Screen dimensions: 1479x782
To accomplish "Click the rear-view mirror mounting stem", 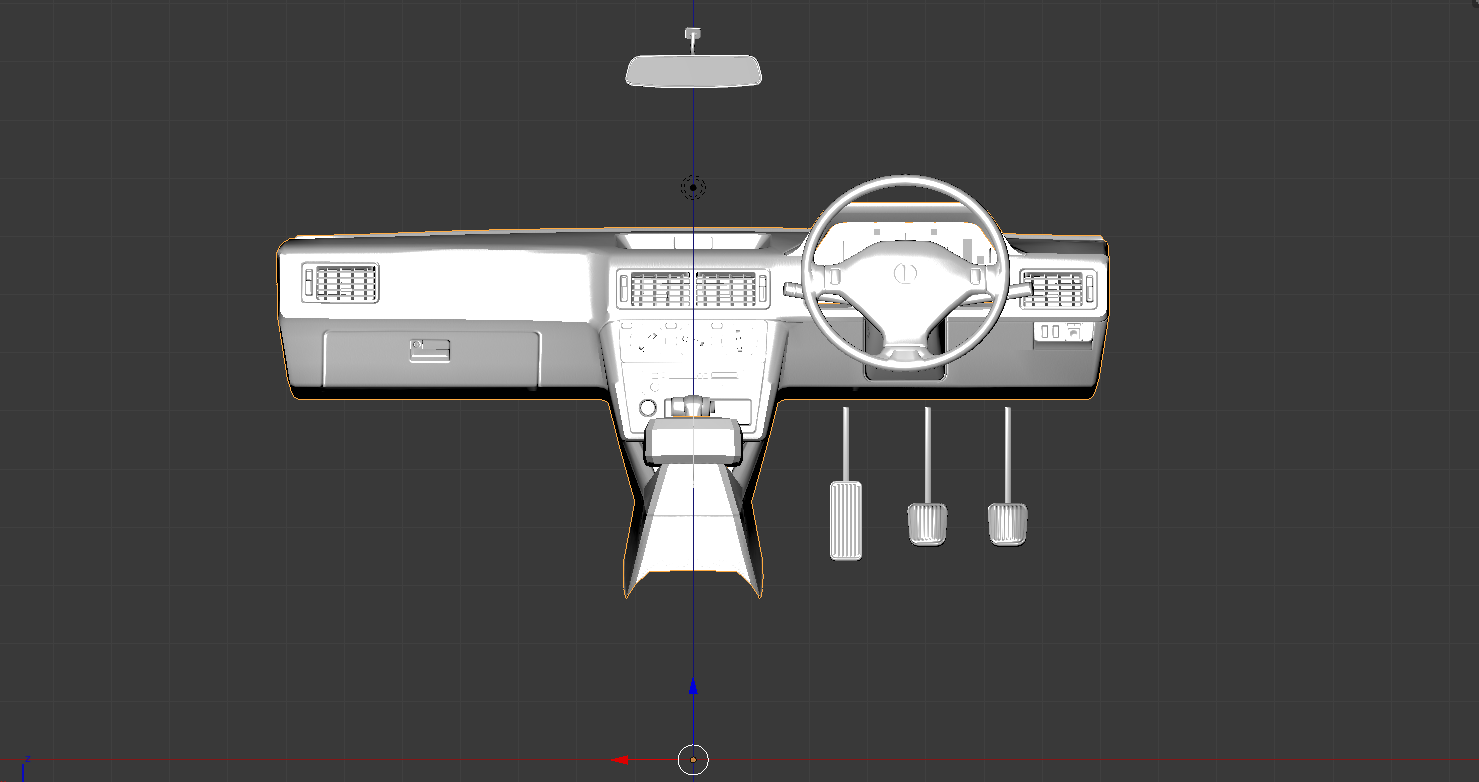I will pyautogui.click(x=692, y=41).
